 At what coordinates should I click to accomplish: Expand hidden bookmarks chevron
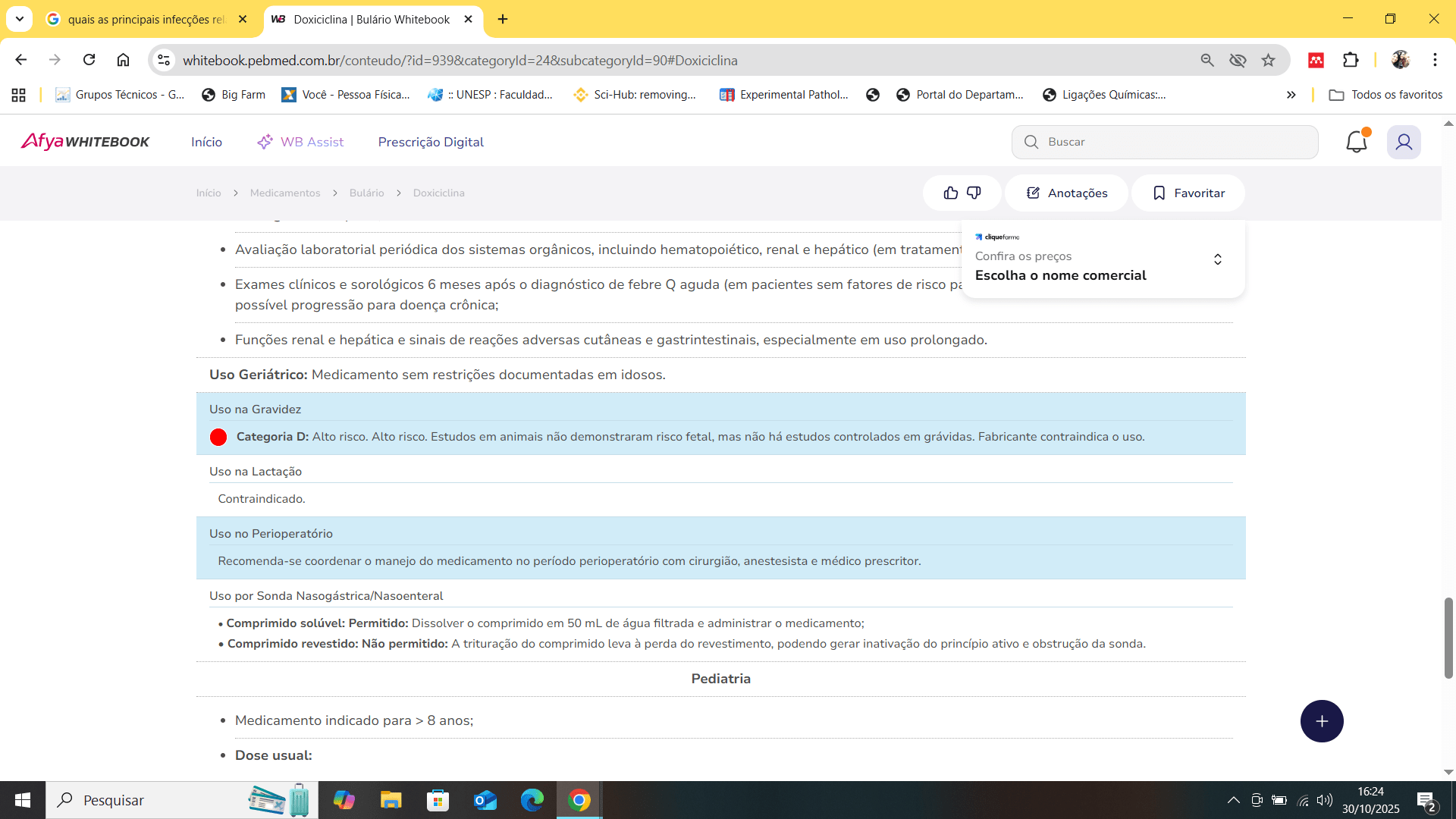point(1291,95)
